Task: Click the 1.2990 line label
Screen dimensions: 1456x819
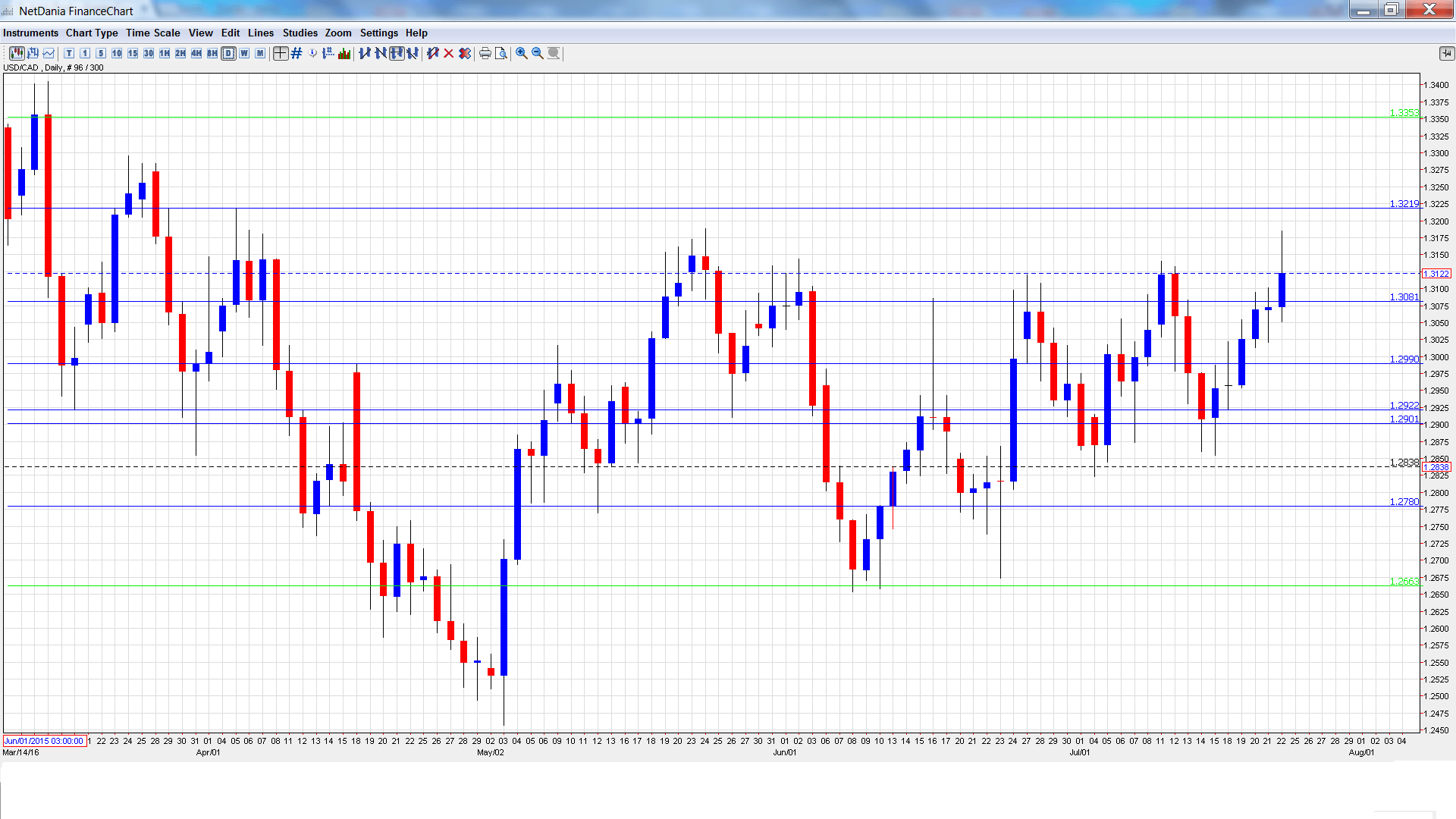Action: coord(1404,359)
